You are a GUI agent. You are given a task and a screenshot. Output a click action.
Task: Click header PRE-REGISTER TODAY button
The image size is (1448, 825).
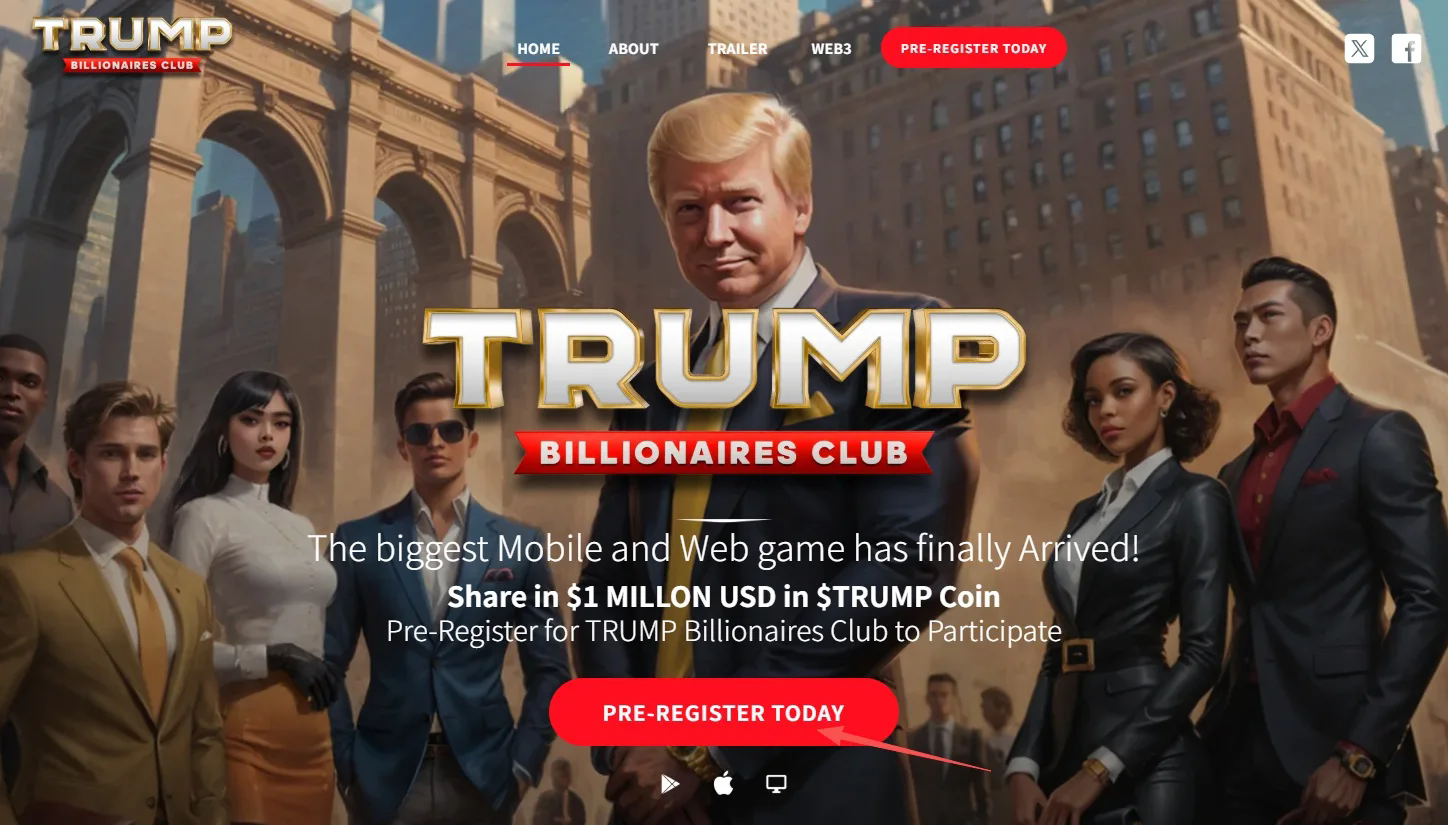(x=973, y=48)
